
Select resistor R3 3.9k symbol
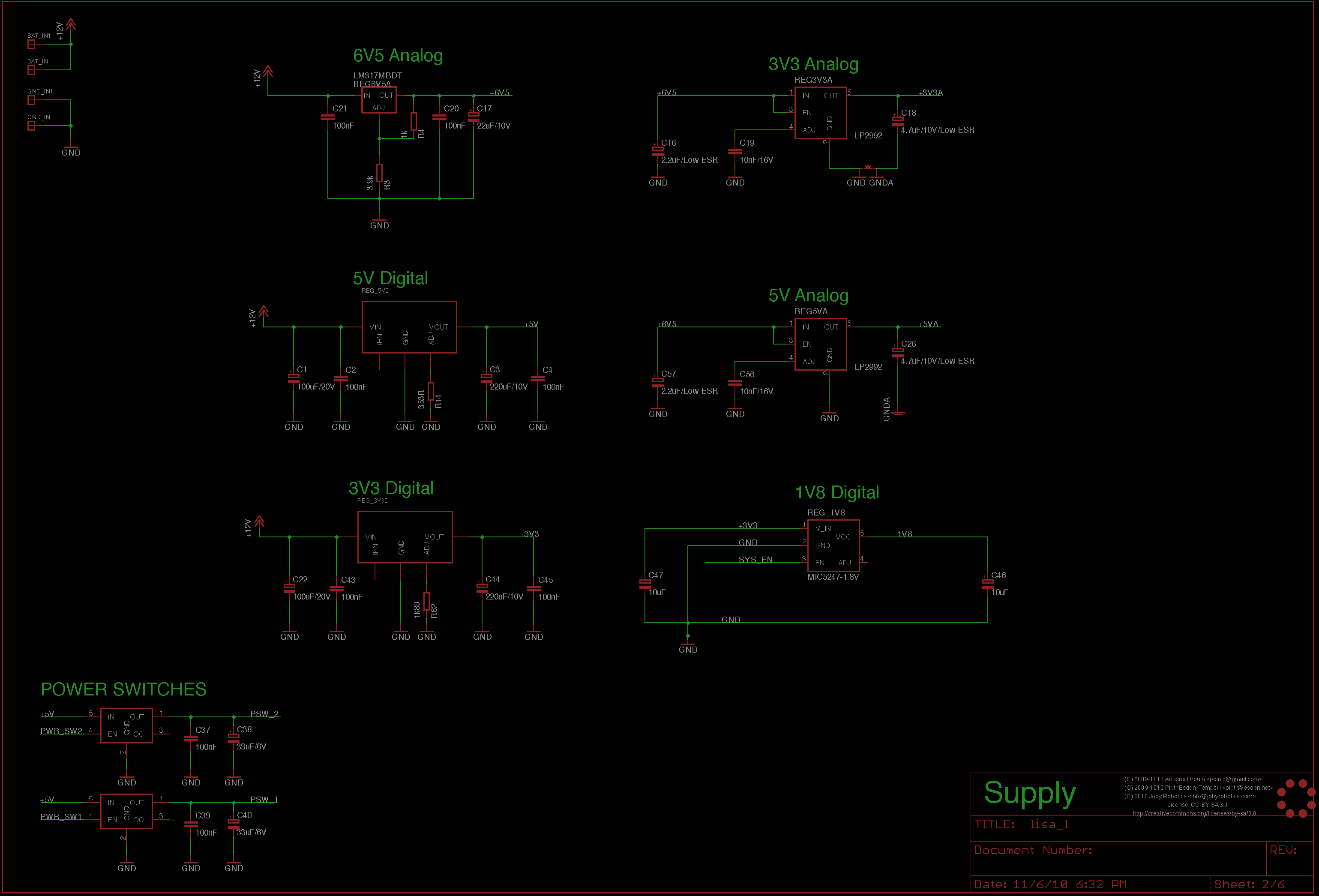379,173
